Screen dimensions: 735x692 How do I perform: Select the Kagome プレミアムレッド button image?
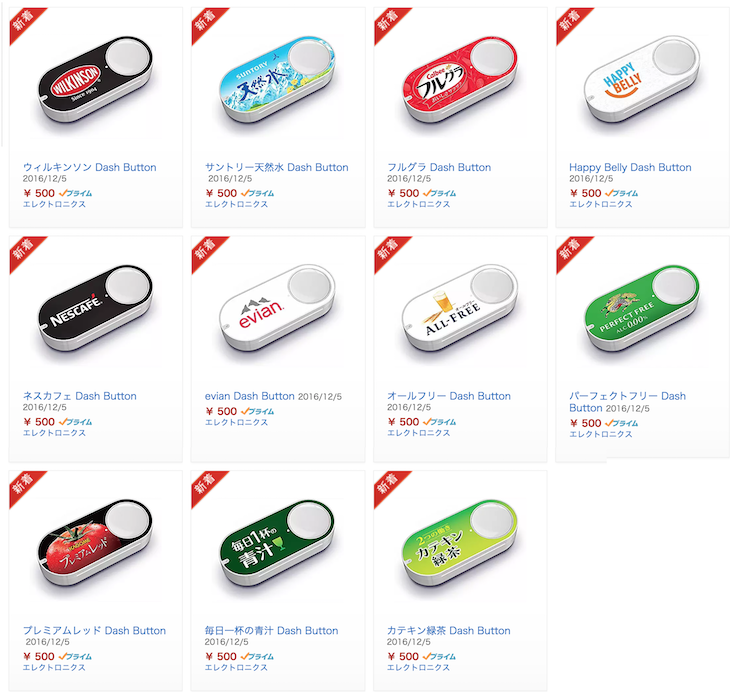[x=95, y=542]
